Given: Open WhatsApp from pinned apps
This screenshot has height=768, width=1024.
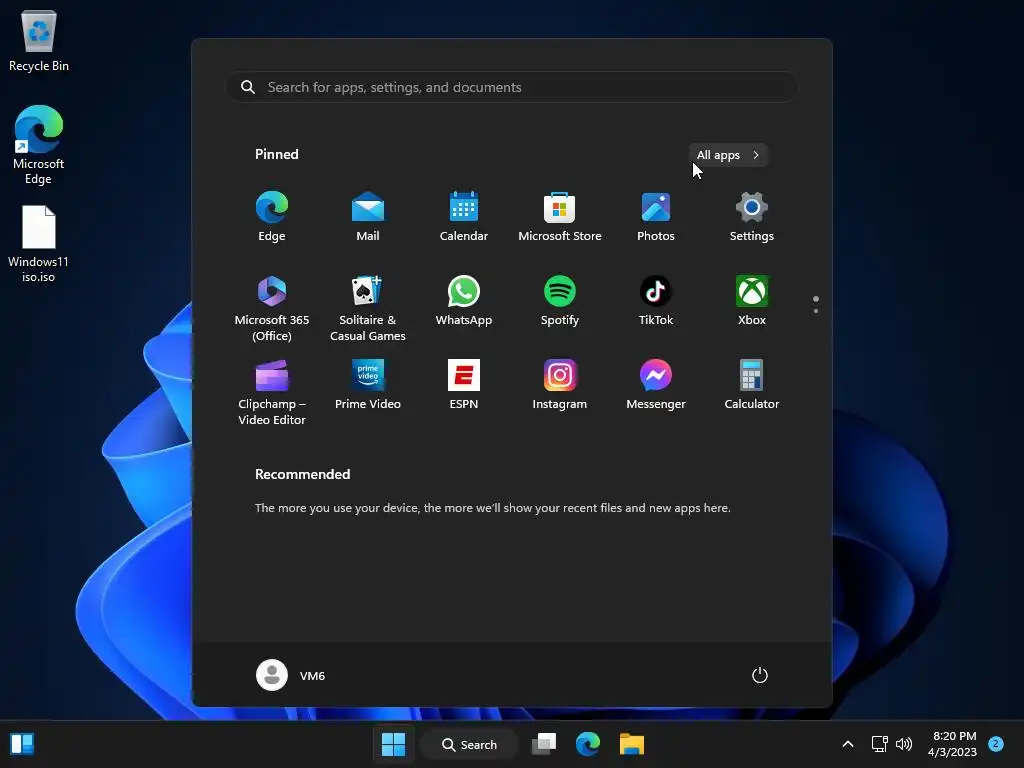Looking at the screenshot, I should [x=464, y=300].
